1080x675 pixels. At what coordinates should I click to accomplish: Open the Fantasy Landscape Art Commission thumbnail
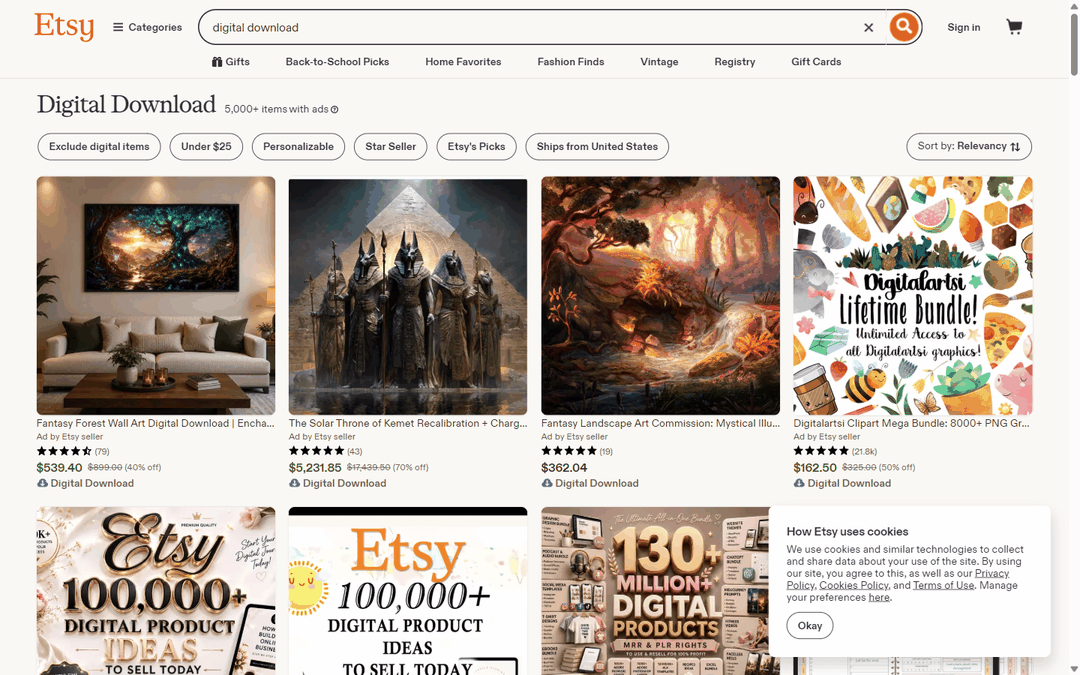(661, 295)
